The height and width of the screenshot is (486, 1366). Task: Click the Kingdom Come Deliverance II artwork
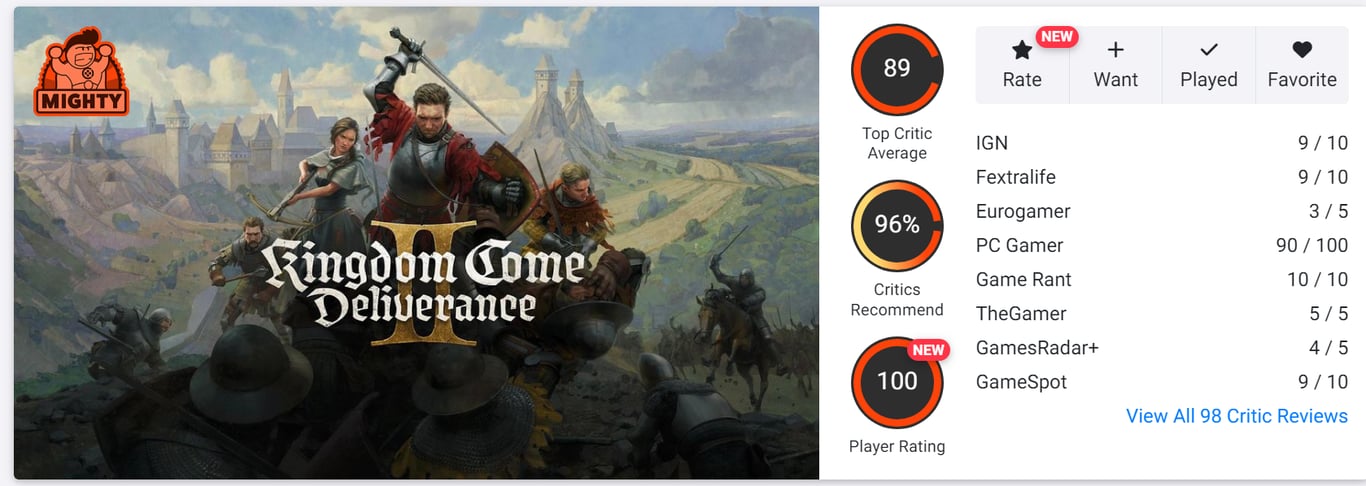(x=416, y=243)
